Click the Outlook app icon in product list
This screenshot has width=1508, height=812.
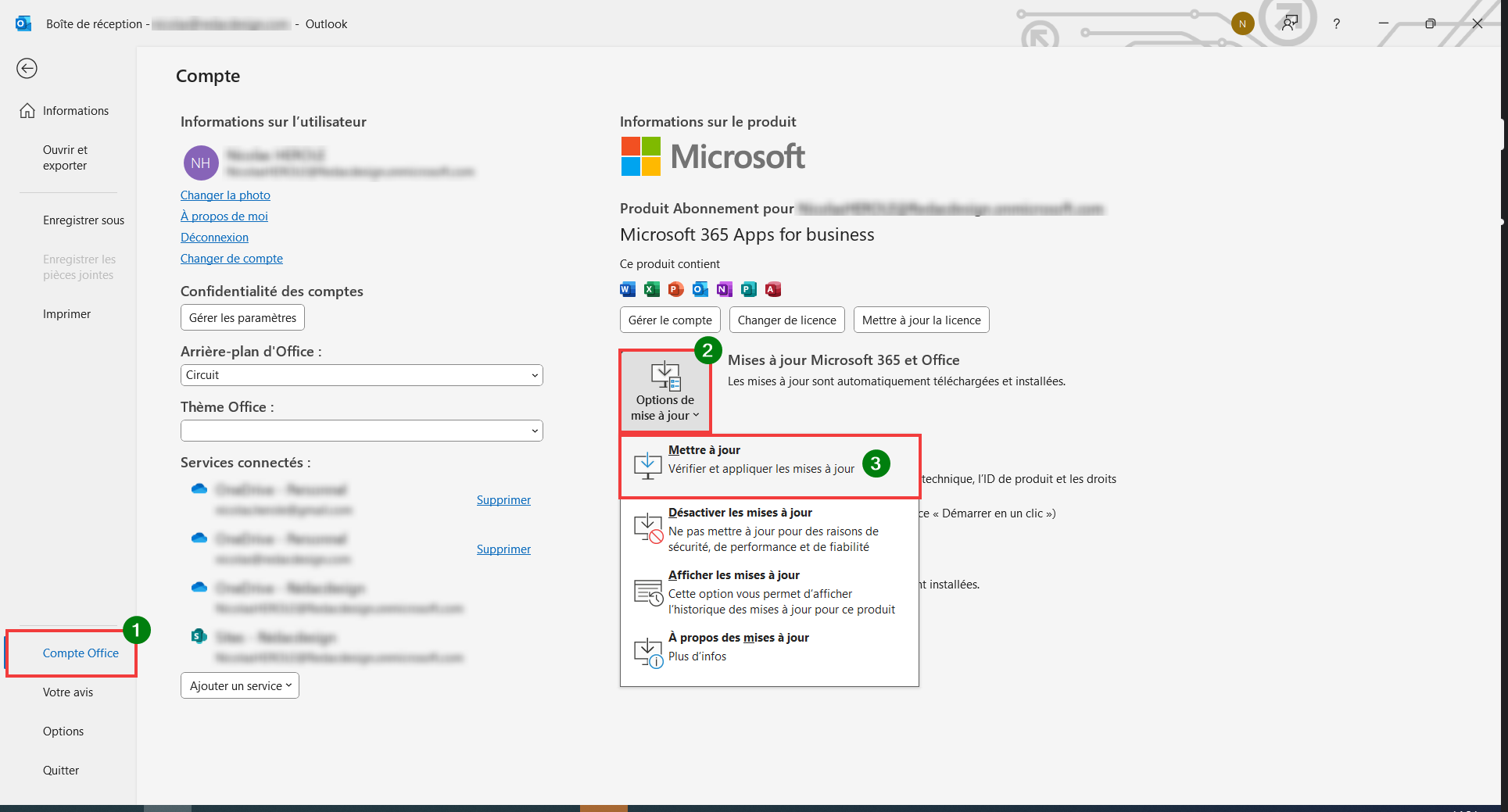[700, 289]
